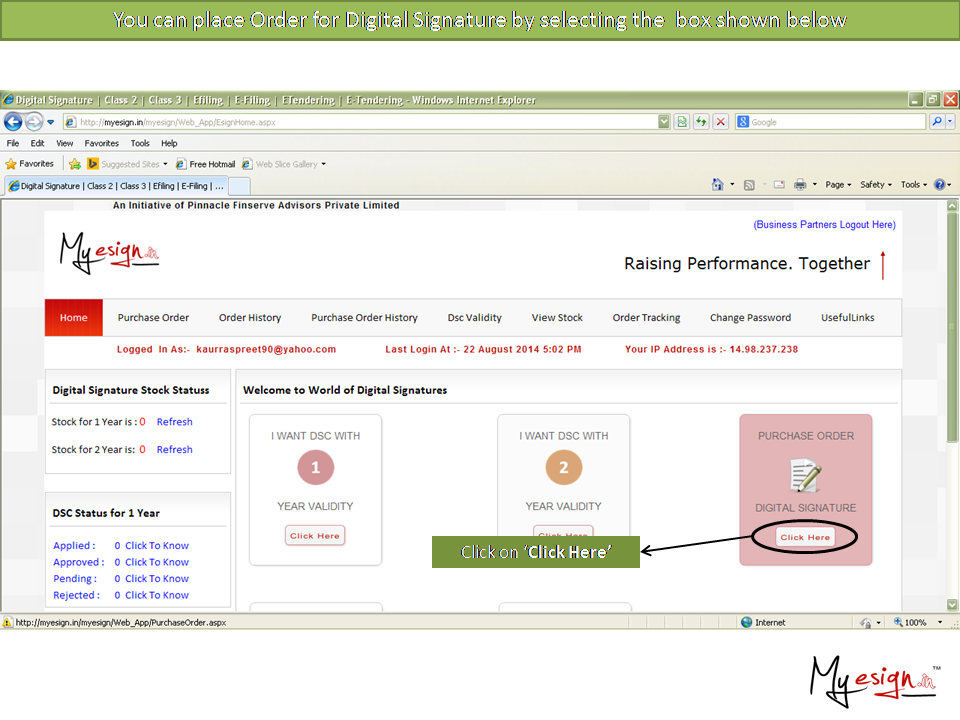Click the search magnifier icon

937,122
